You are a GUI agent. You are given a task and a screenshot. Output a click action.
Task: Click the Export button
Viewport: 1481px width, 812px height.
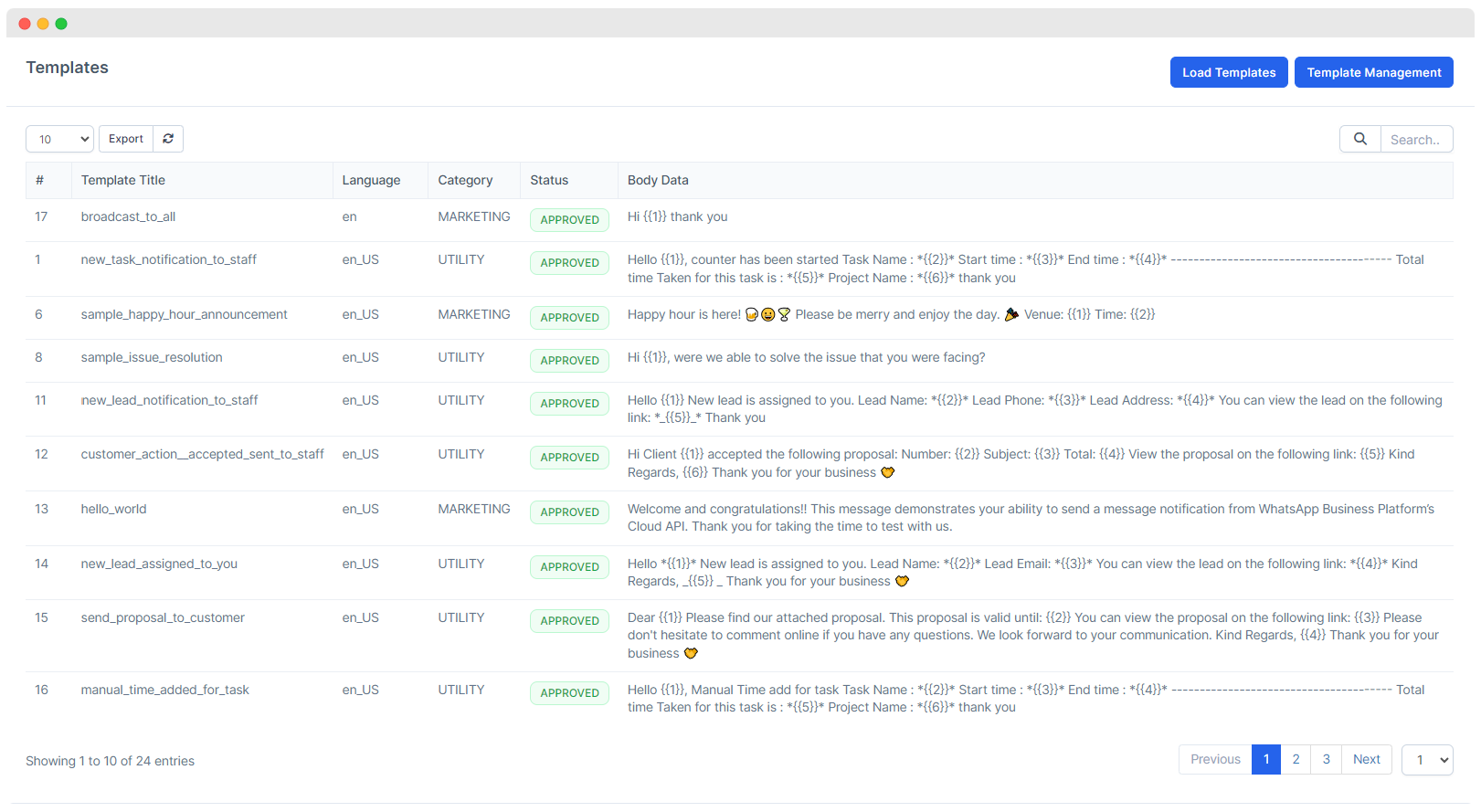tap(126, 139)
